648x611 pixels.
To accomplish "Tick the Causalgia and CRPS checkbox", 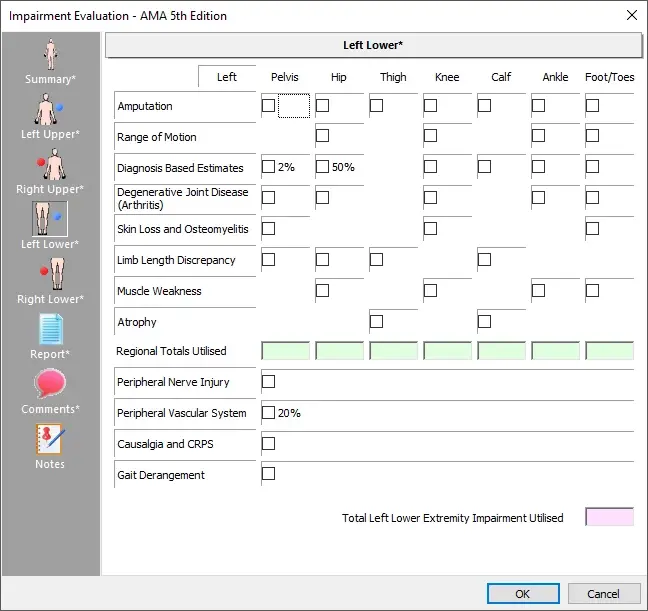I will coord(268,444).
